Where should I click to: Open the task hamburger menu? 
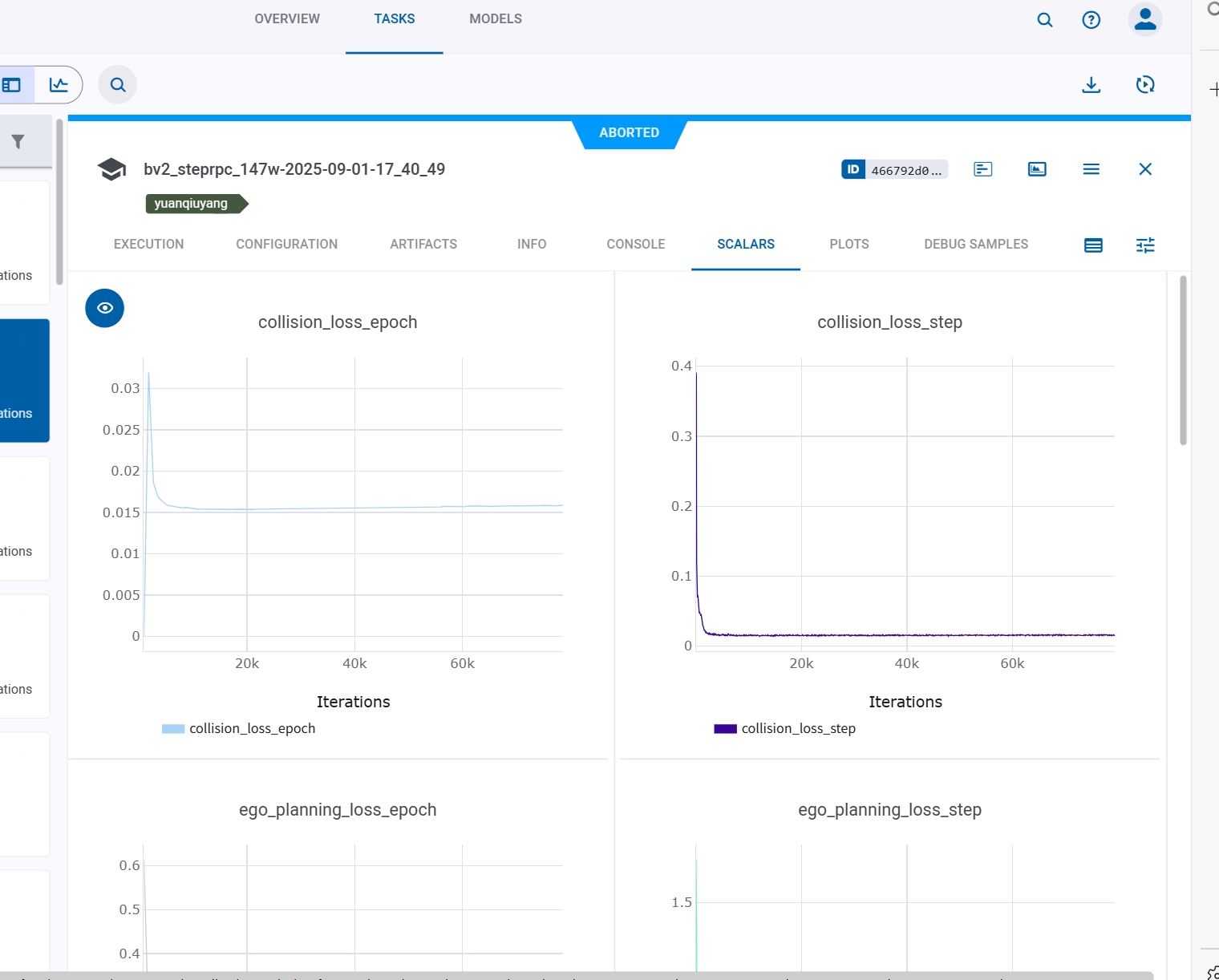tap(1091, 169)
